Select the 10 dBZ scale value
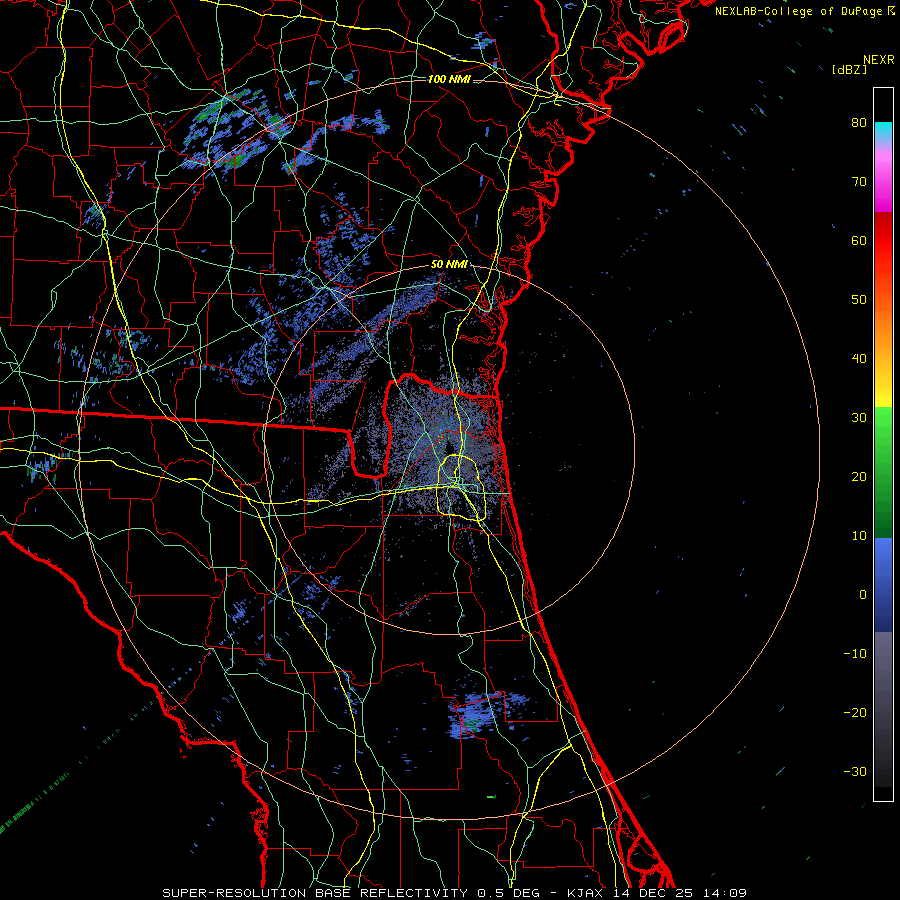Screen dimensions: 900x900 point(859,536)
